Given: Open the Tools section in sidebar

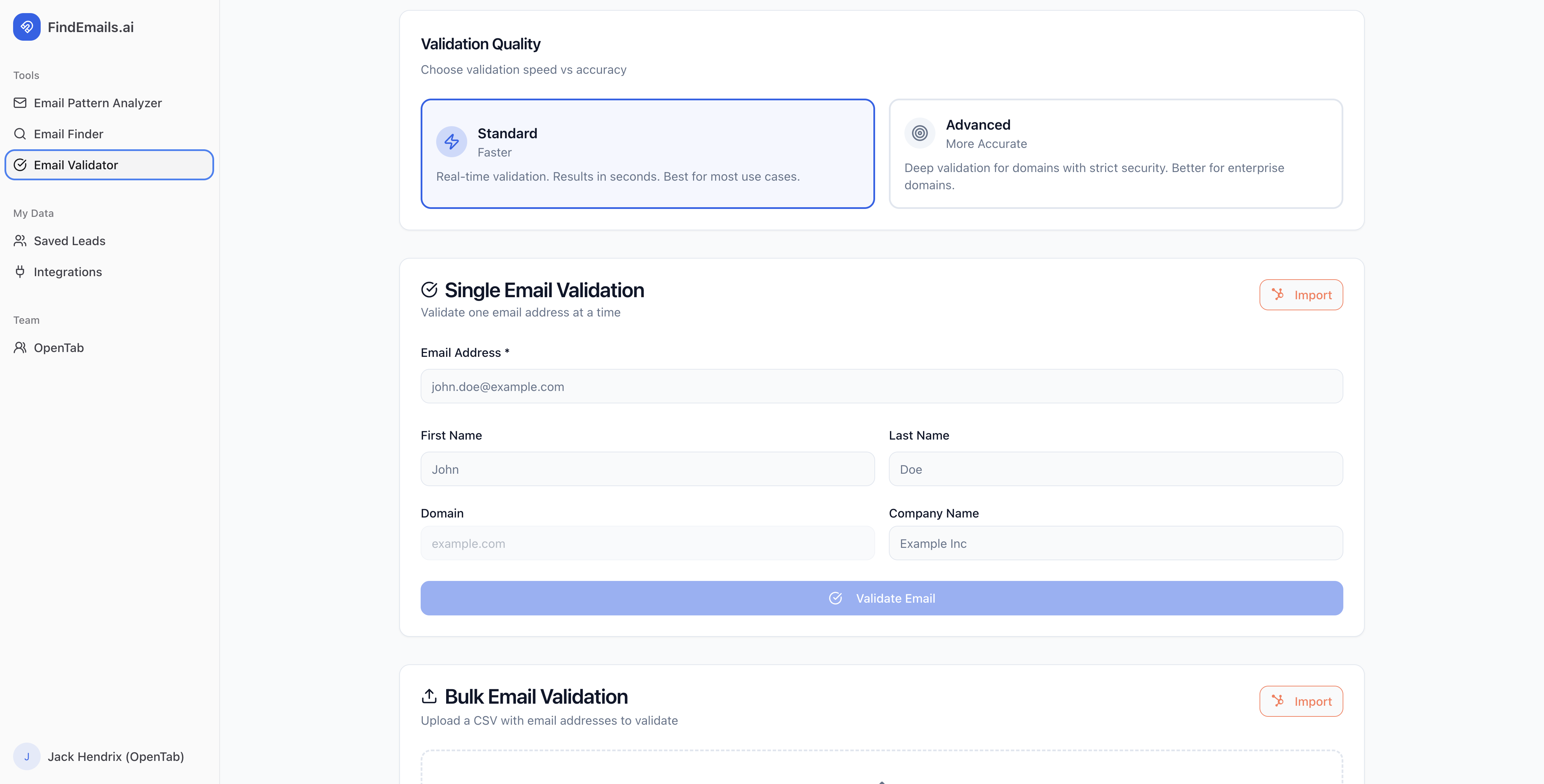Looking at the screenshot, I should point(26,75).
